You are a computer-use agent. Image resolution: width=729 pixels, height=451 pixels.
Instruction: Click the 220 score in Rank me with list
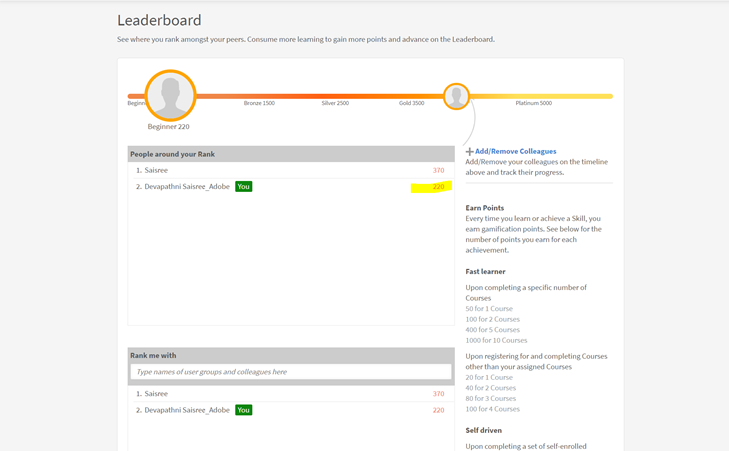pyautogui.click(x=438, y=410)
